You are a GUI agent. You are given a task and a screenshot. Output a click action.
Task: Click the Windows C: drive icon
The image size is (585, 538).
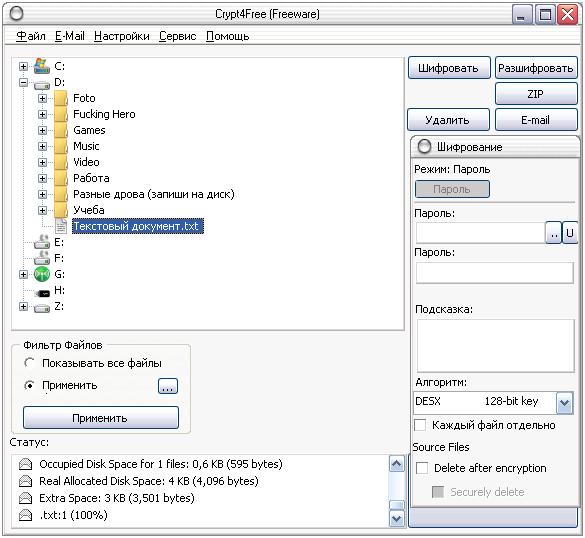[41, 66]
